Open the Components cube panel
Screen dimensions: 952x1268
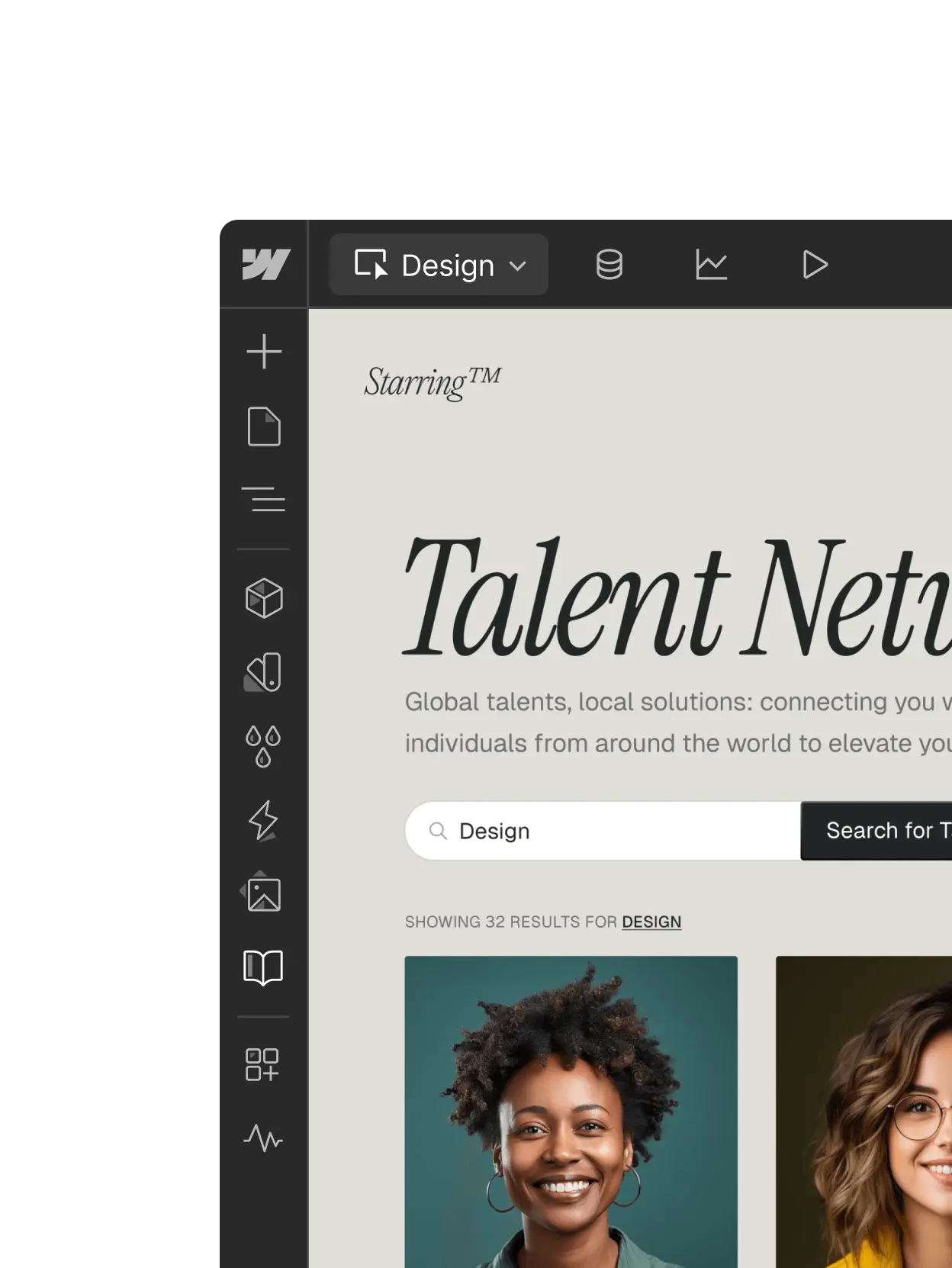pyautogui.click(x=264, y=598)
